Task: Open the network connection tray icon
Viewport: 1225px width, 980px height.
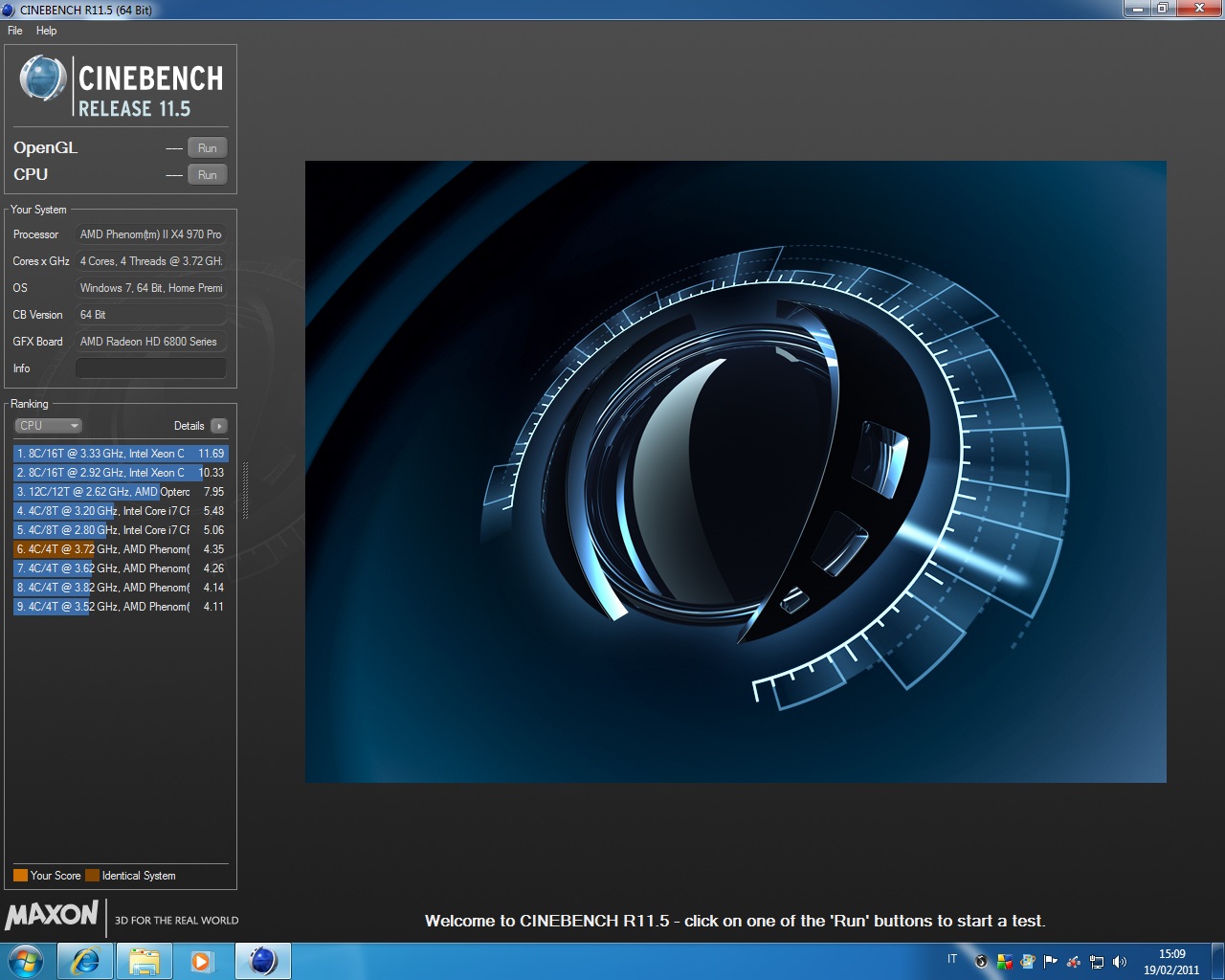Action: tap(1097, 962)
